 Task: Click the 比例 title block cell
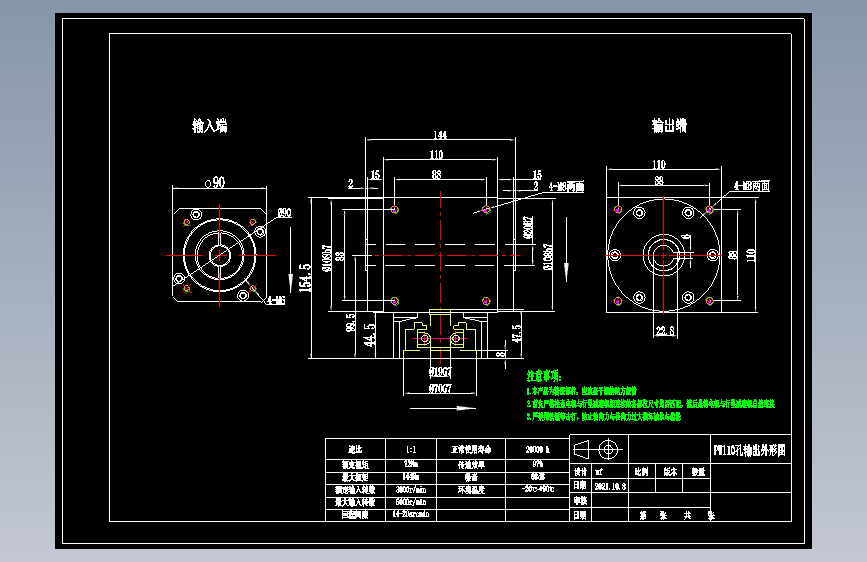(641, 472)
